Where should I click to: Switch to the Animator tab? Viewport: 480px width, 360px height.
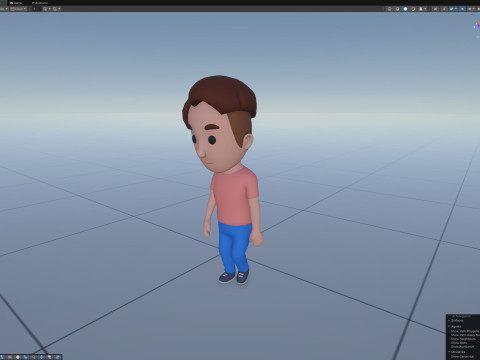click(x=40, y=3)
